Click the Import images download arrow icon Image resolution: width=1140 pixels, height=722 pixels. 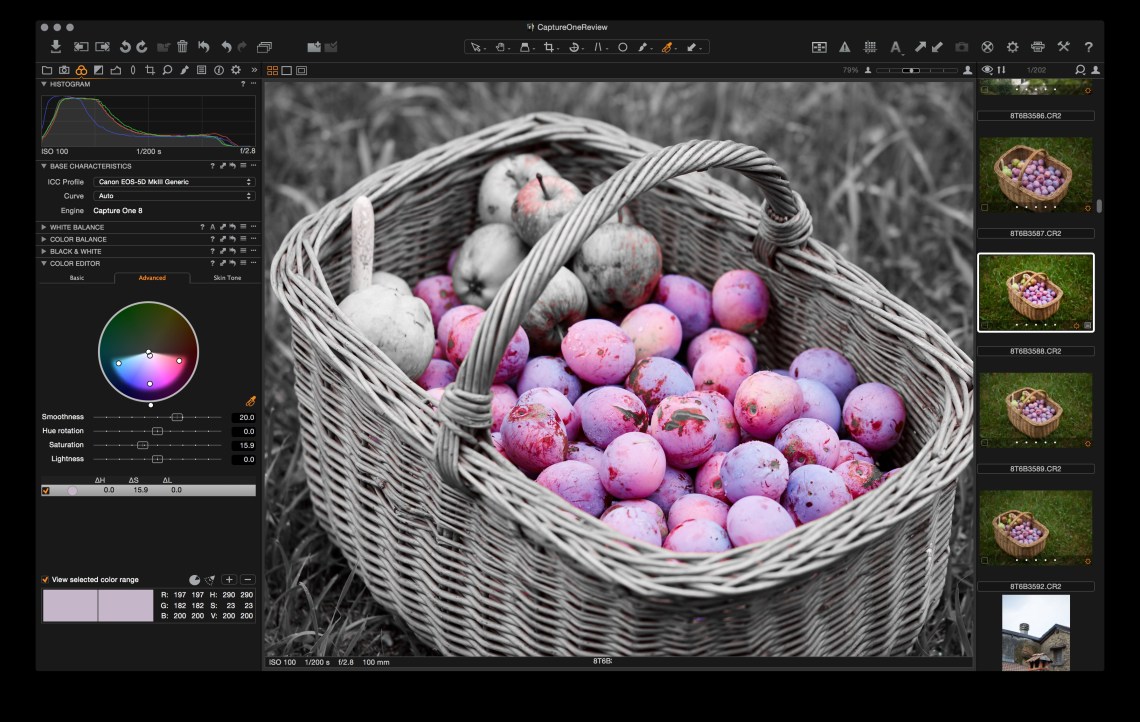56,47
